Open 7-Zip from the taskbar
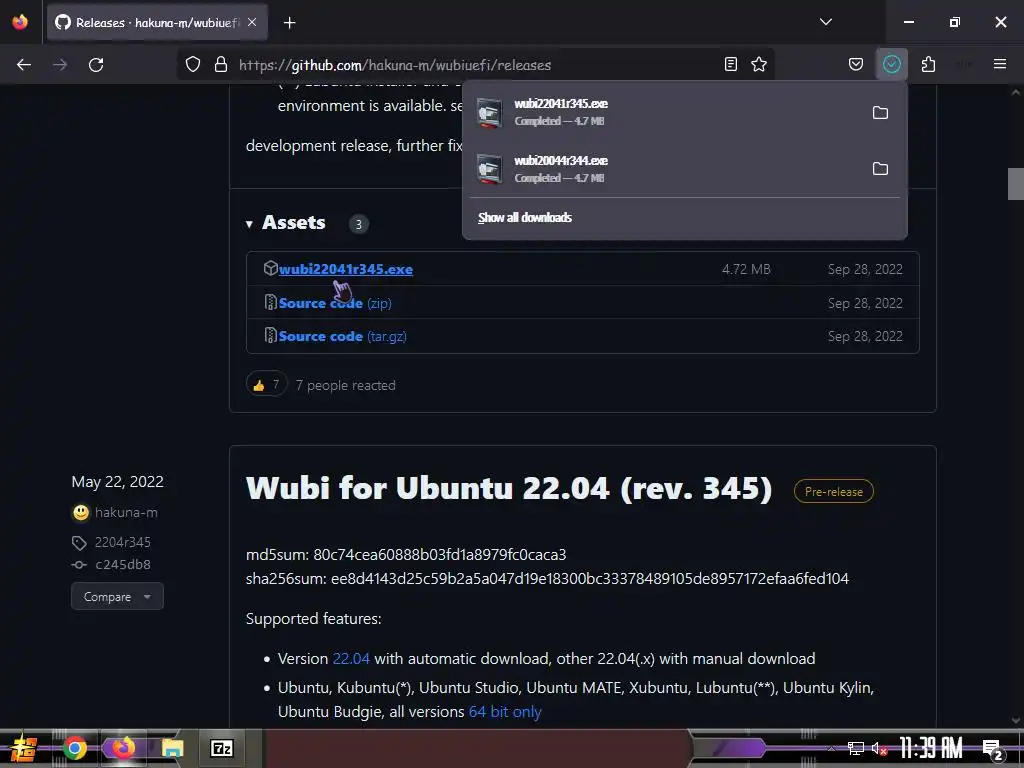This screenshot has width=1024, height=768. [x=221, y=748]
